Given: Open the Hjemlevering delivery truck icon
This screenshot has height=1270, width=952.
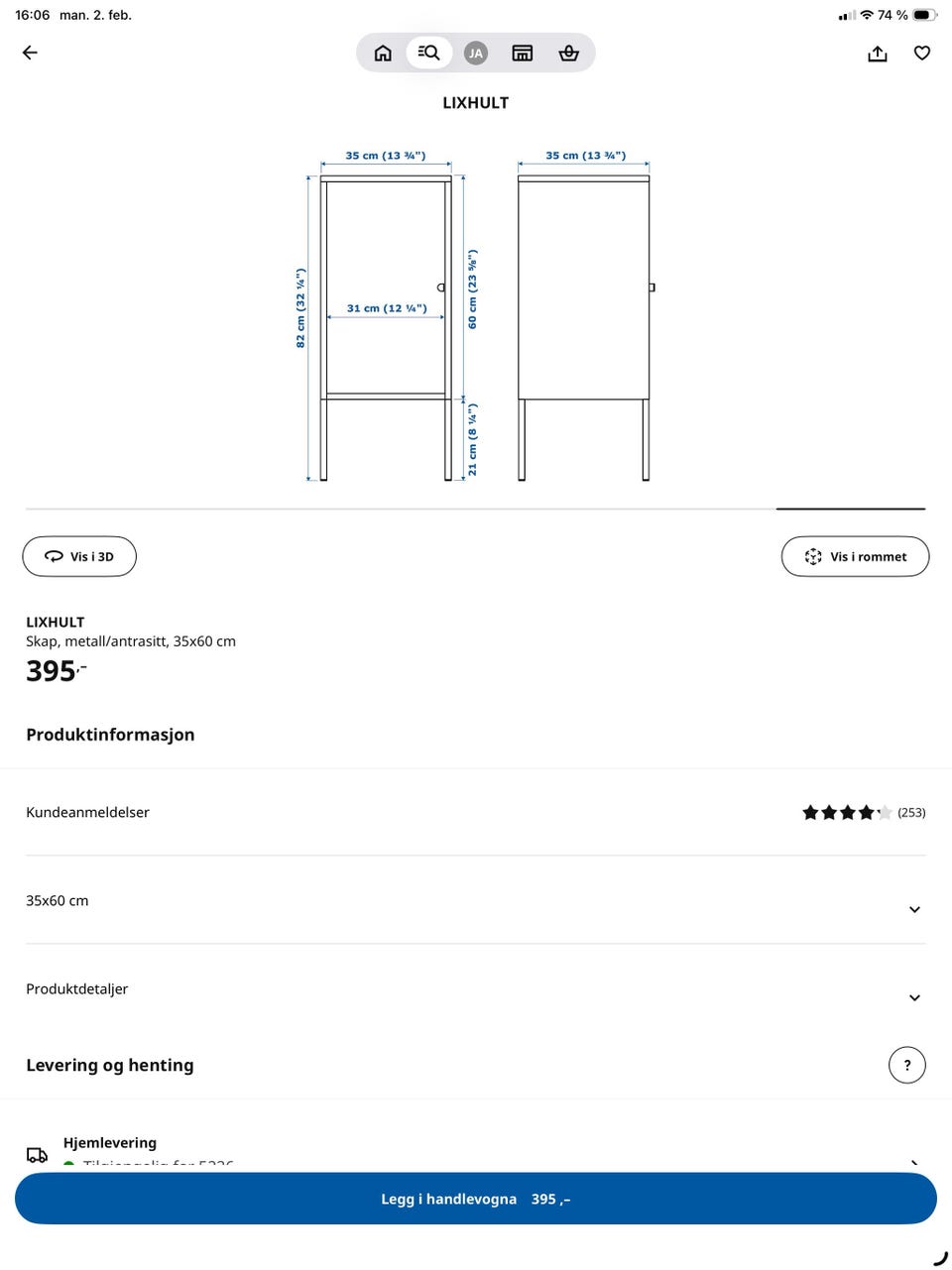Looking at the screenshot, I should (37, 1154).
